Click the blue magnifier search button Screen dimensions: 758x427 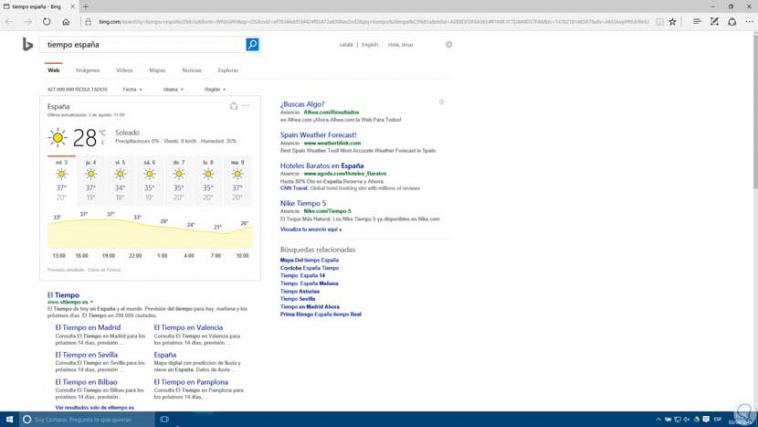[x=252, y=44]
